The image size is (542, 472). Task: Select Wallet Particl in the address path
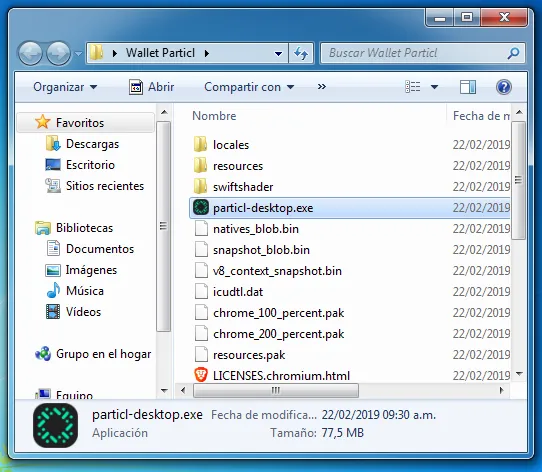160,53
